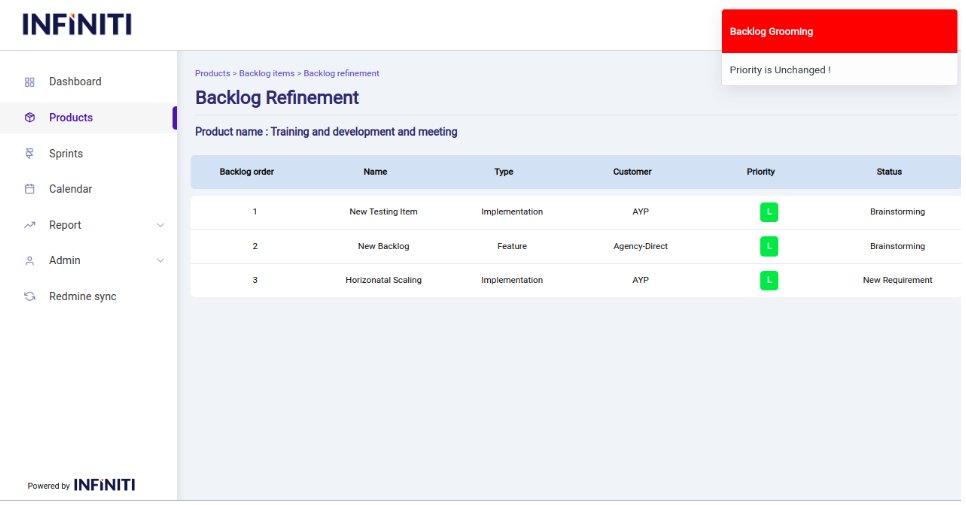Click the Admin user icon
966x505 pixels.
pos(29,261)
